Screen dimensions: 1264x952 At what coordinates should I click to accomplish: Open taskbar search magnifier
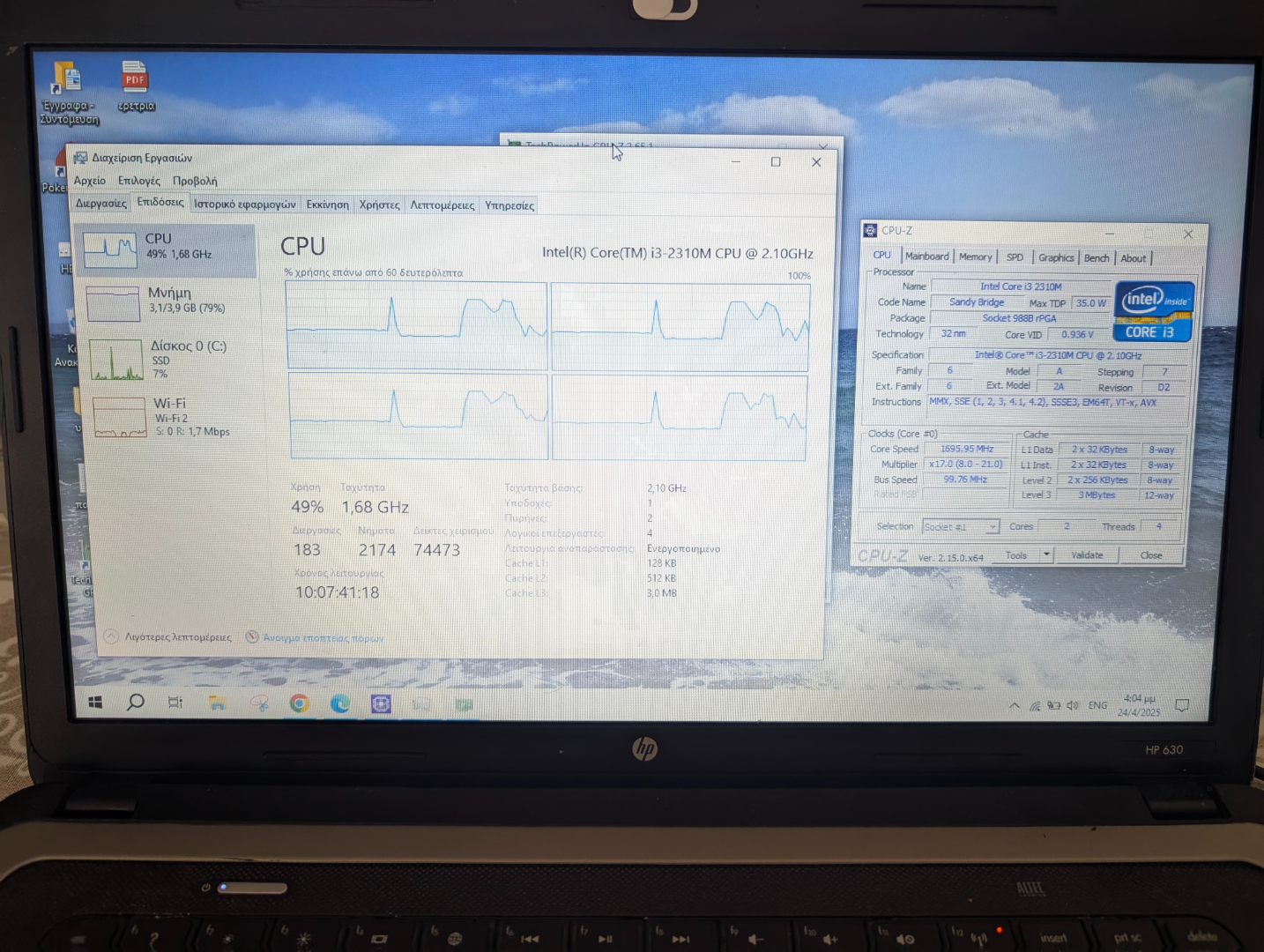click(136, 703)
